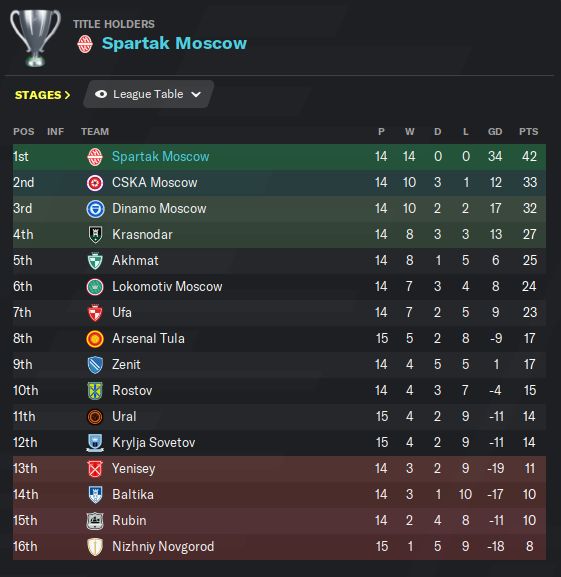Sort table by the PTS column header
Viewport: 561px width, 577px height.
tap(529, 132)
